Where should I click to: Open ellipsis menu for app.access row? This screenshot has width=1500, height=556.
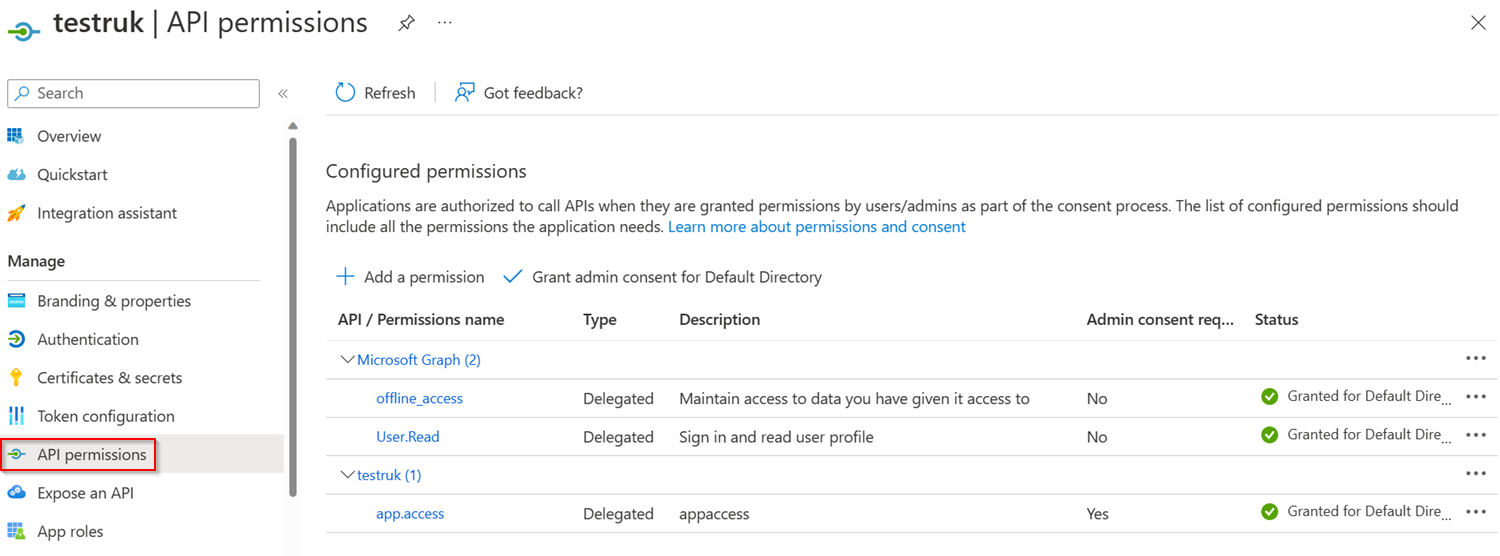(1476, 512)
